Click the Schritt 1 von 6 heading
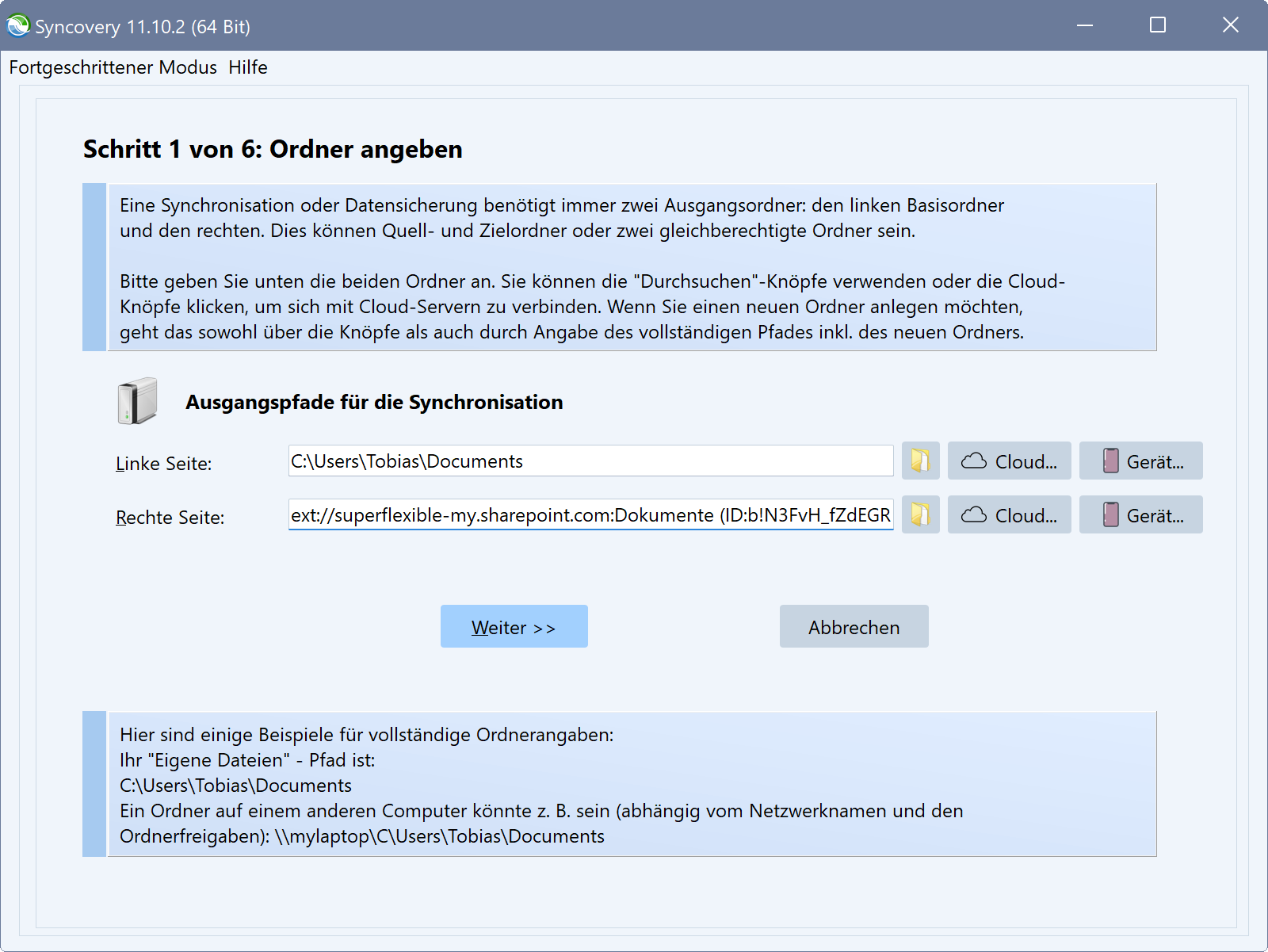The width and height of the screenshot is (1268, 952). [273, 149]
